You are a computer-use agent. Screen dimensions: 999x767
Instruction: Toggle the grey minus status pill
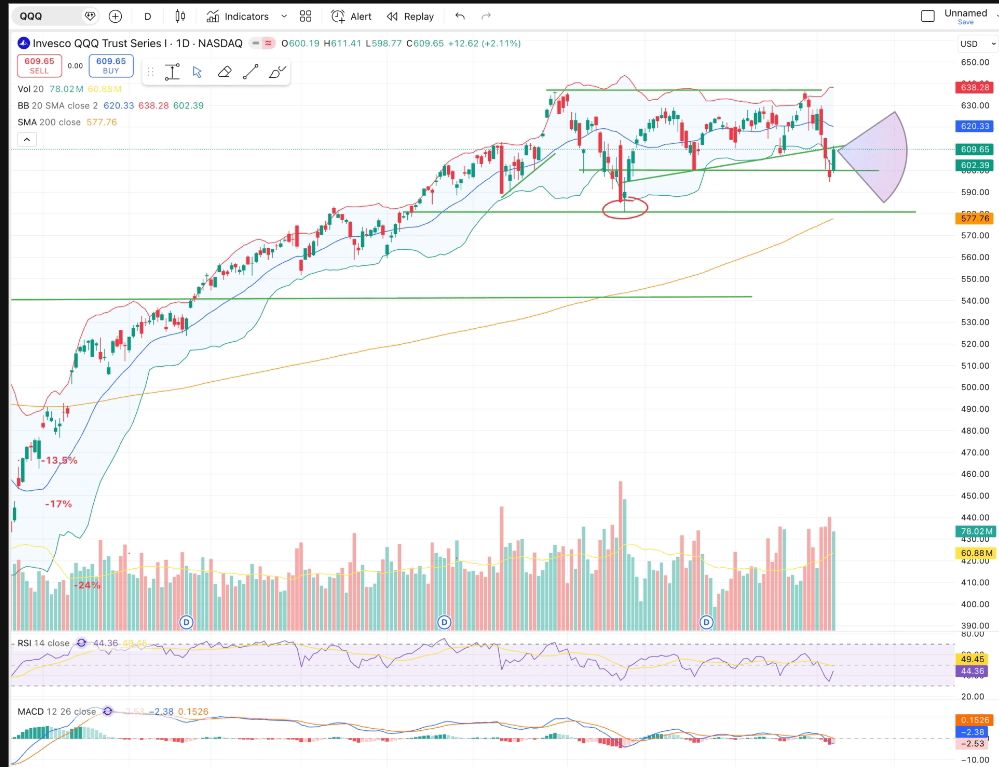click(256, 43)
